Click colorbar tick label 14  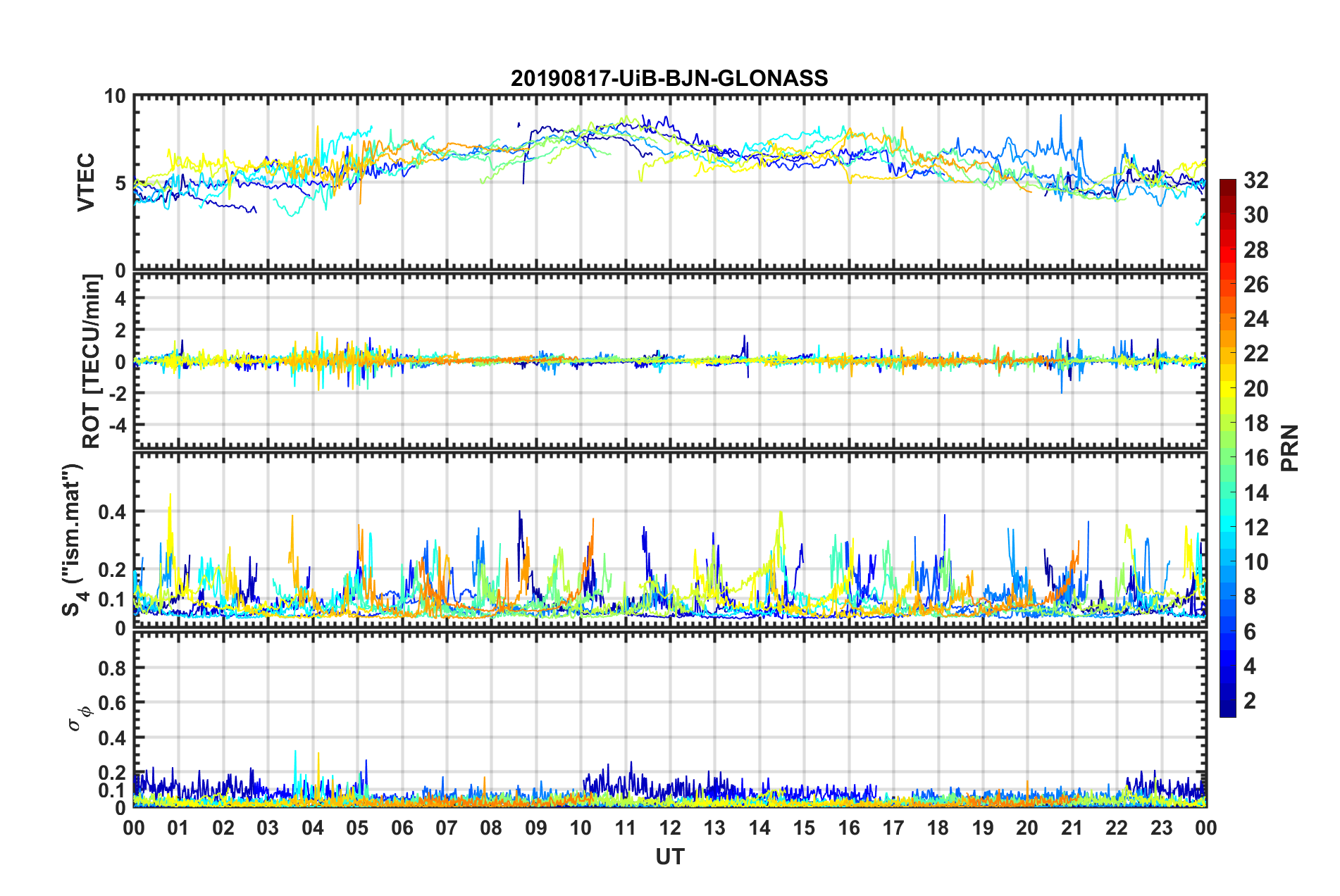(x=1255, y=493)
